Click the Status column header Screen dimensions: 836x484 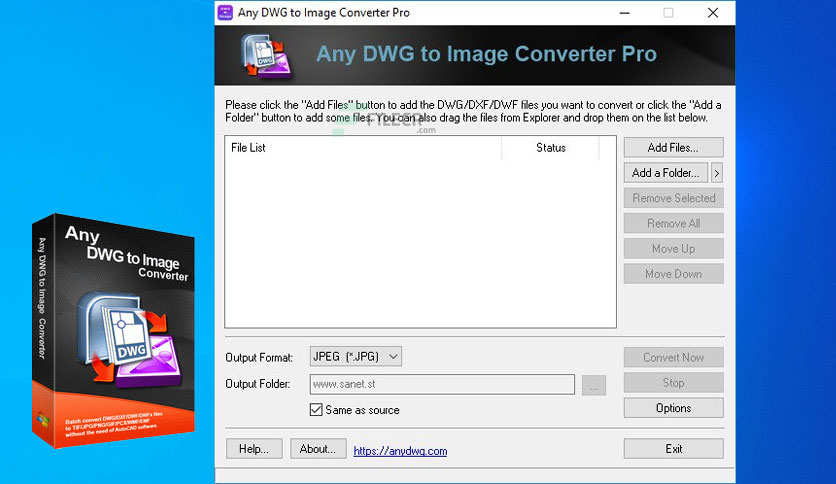click(x=550, y=148)
